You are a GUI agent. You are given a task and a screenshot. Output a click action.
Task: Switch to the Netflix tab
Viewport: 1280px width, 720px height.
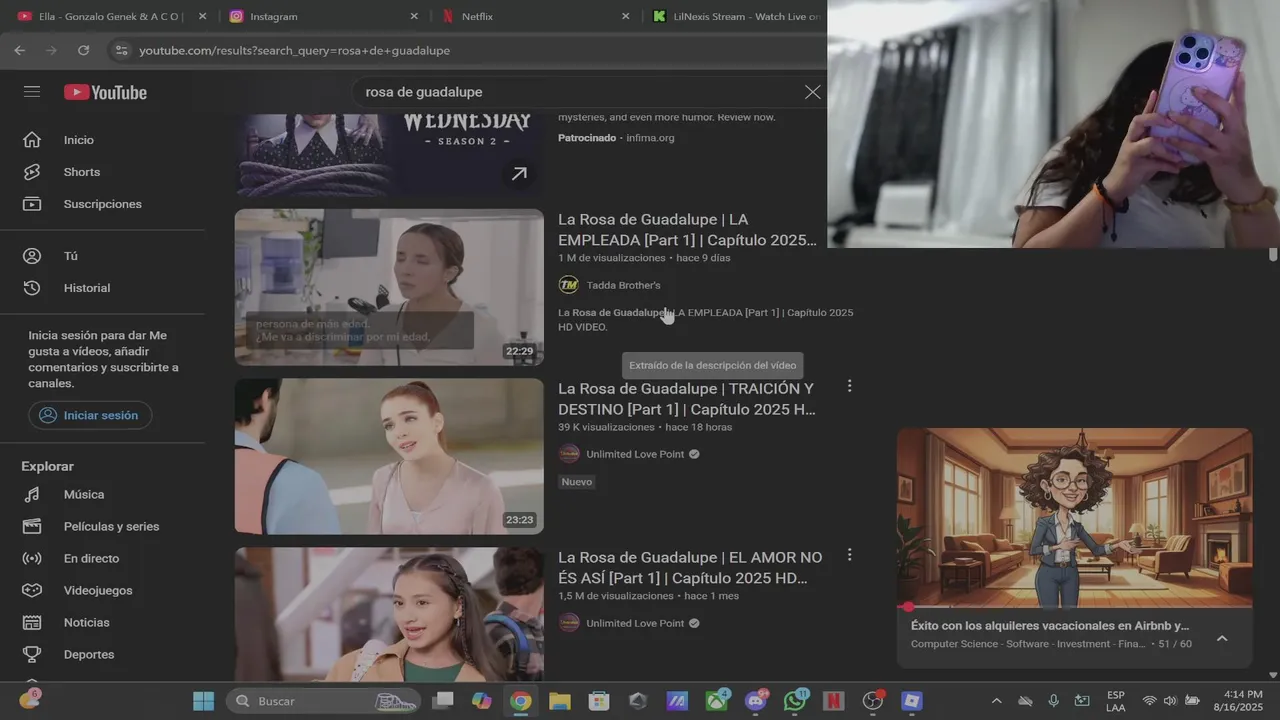[537, 16]
